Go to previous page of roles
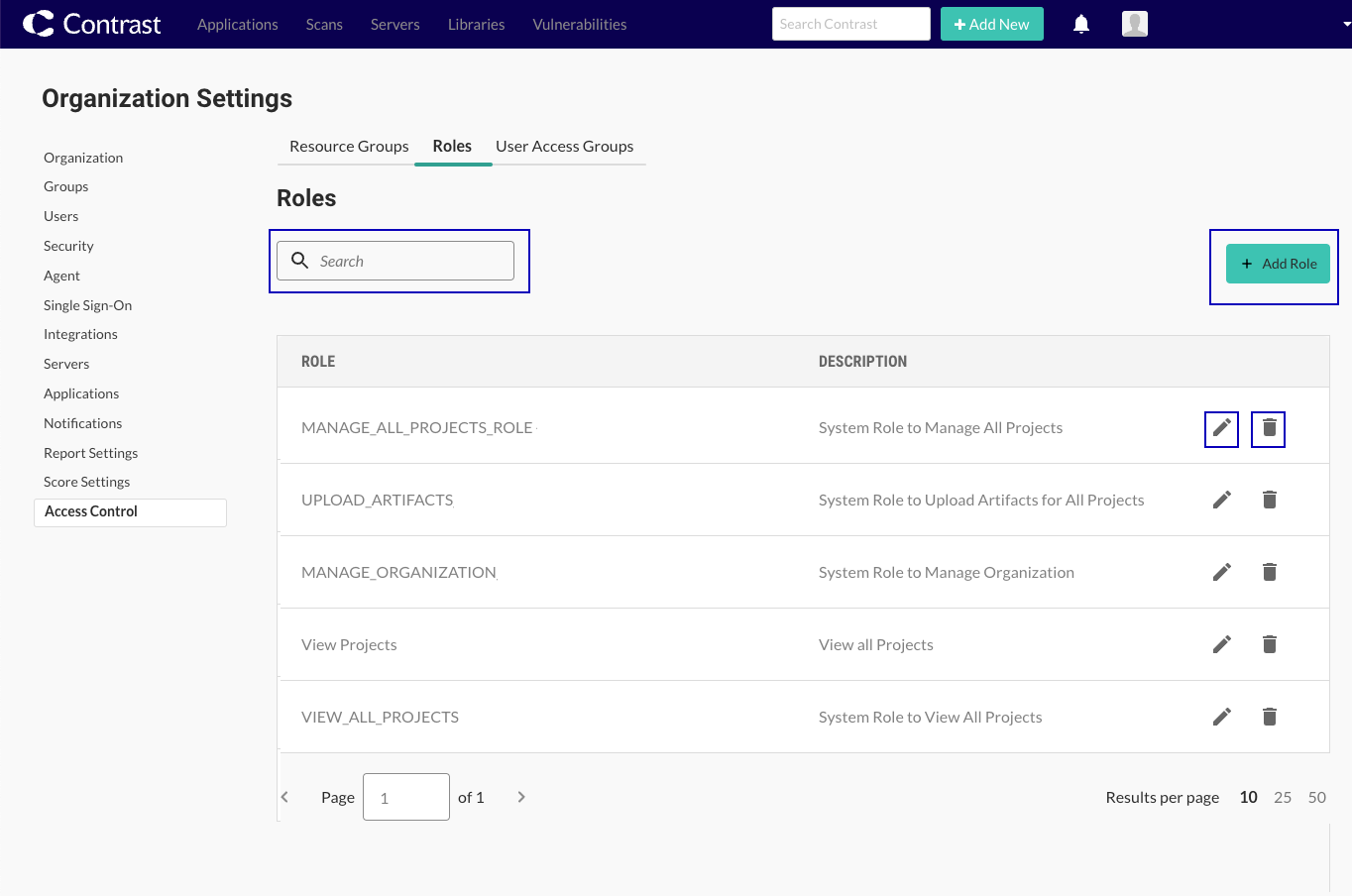Viewport: 1352px width, 896px height. coord(285,797)
